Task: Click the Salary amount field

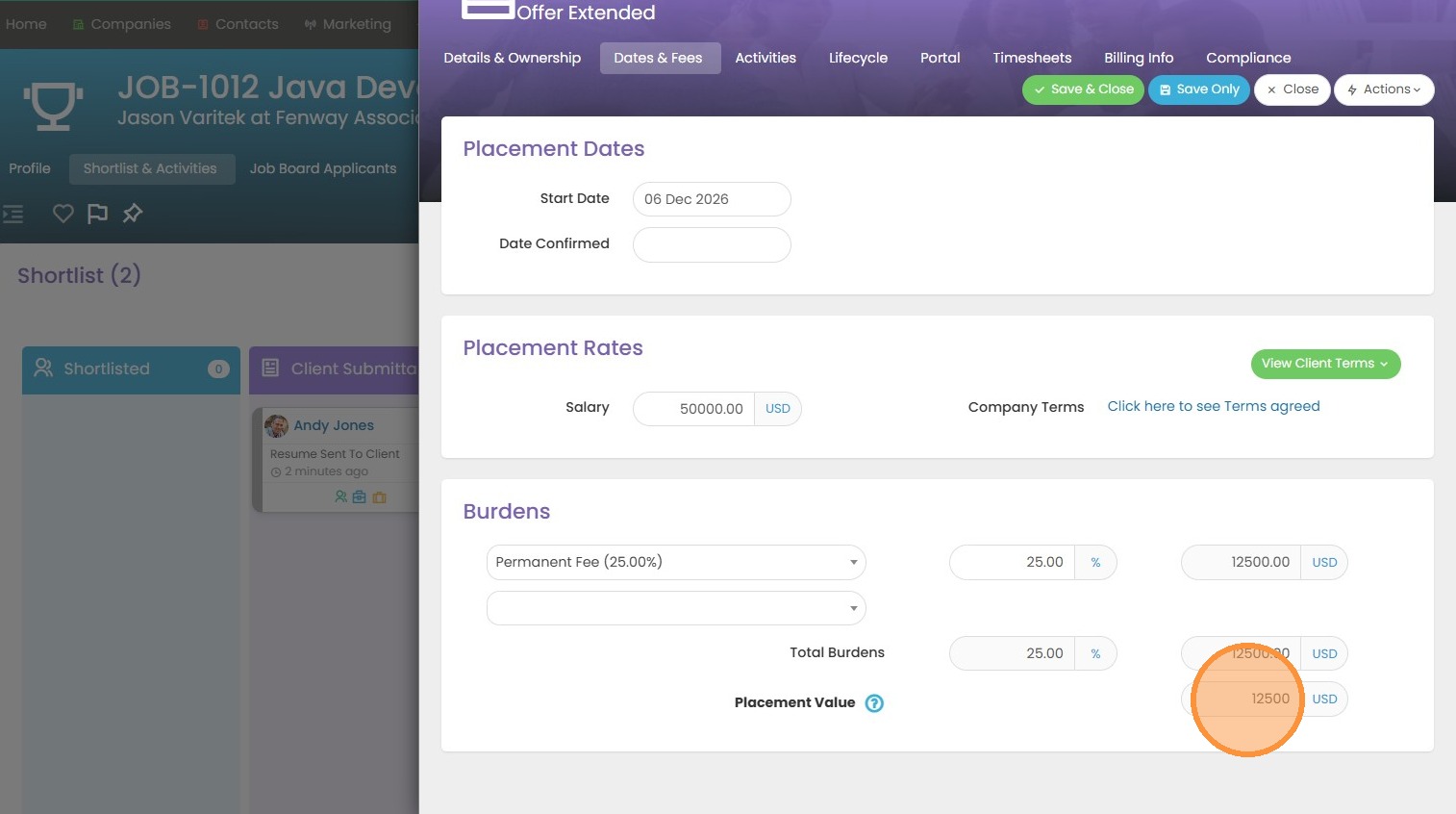Action: (694, 409)
